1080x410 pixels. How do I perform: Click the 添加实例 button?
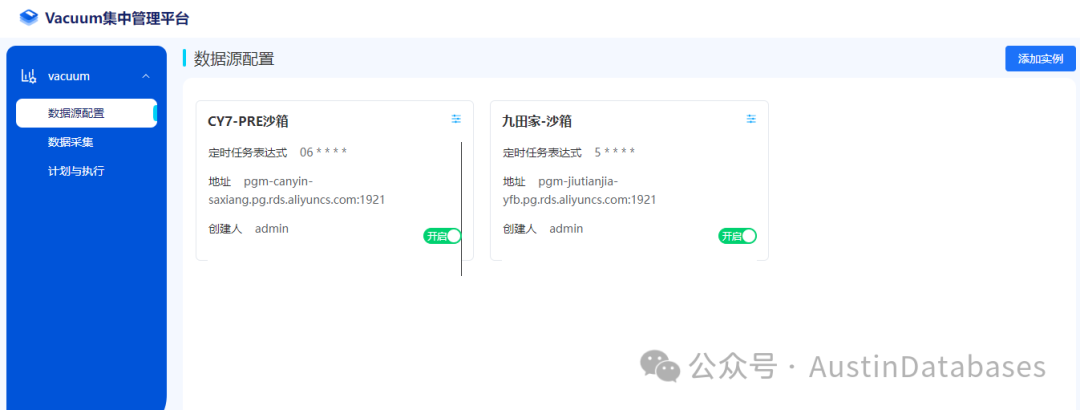(1040, 59)
